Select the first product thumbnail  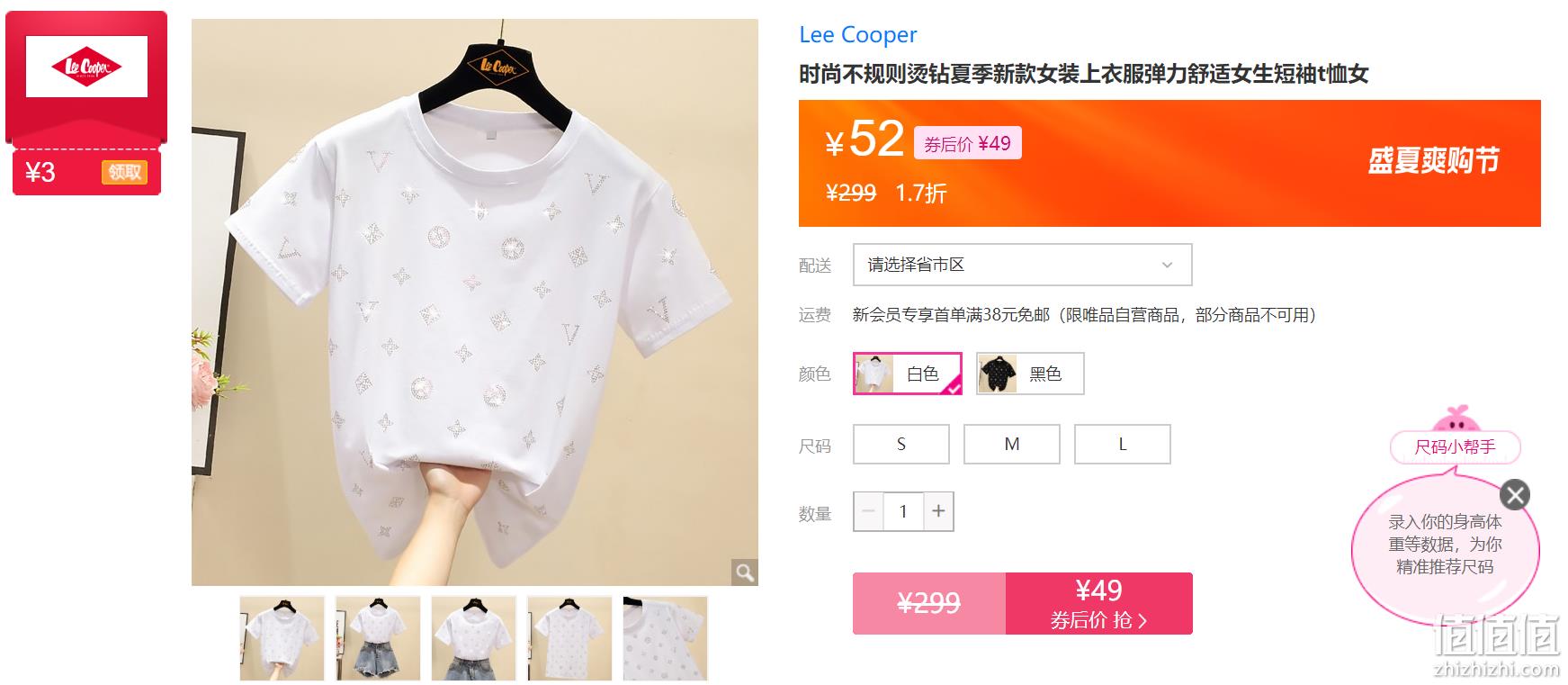pyautogui.click(x=282, y=638)
